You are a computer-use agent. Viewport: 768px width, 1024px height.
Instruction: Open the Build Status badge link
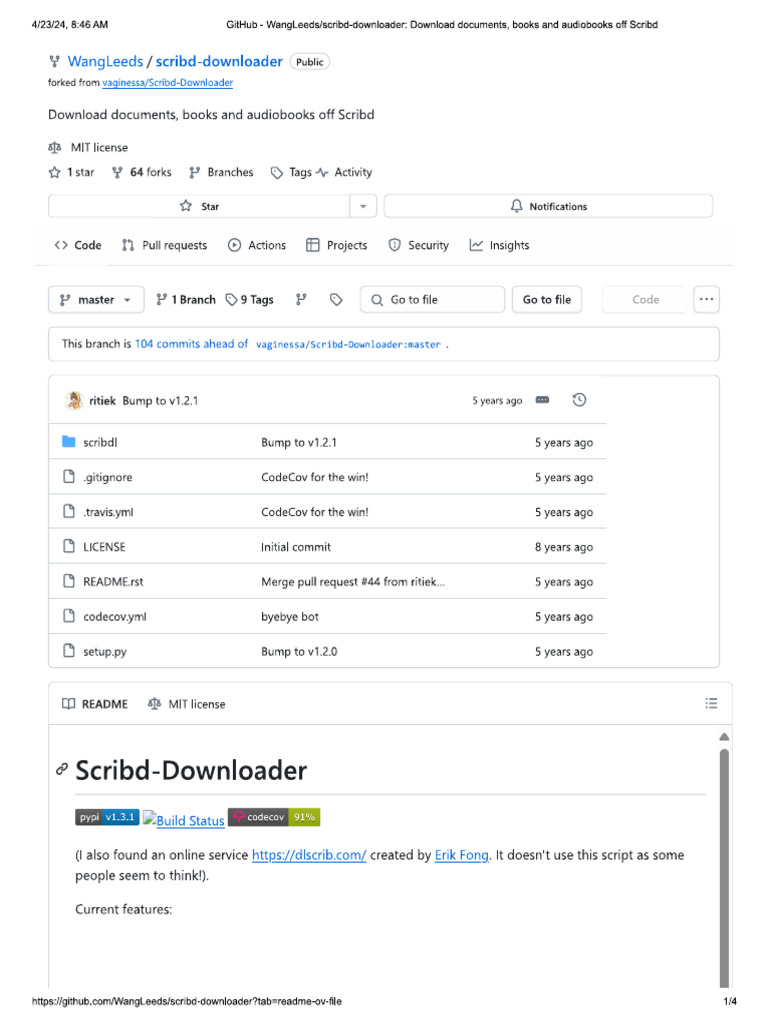184,820
